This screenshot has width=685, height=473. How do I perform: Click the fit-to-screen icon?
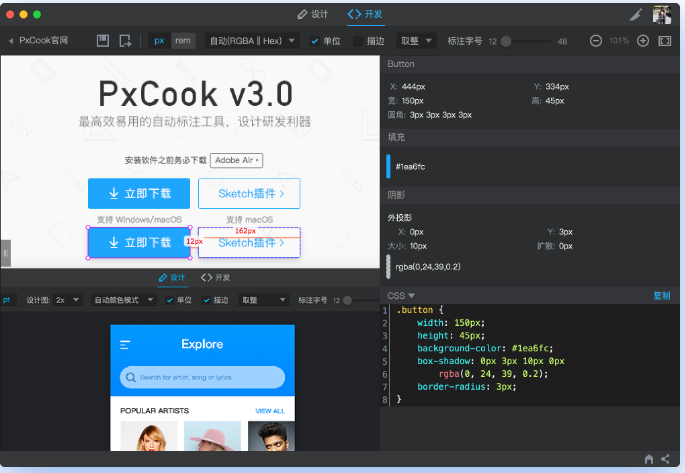point(664,41)
